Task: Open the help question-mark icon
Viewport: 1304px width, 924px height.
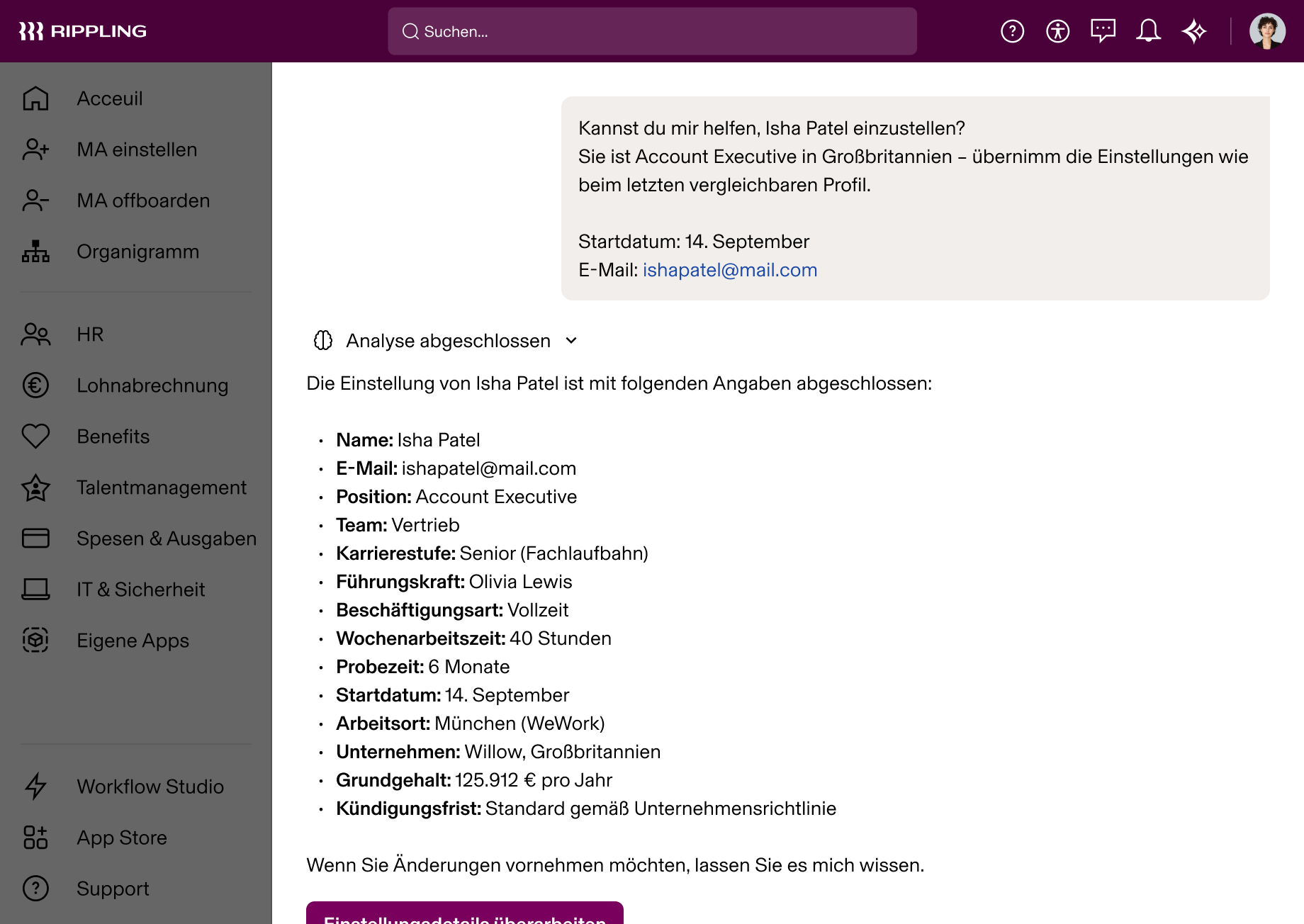Action: pos(1012,30)
